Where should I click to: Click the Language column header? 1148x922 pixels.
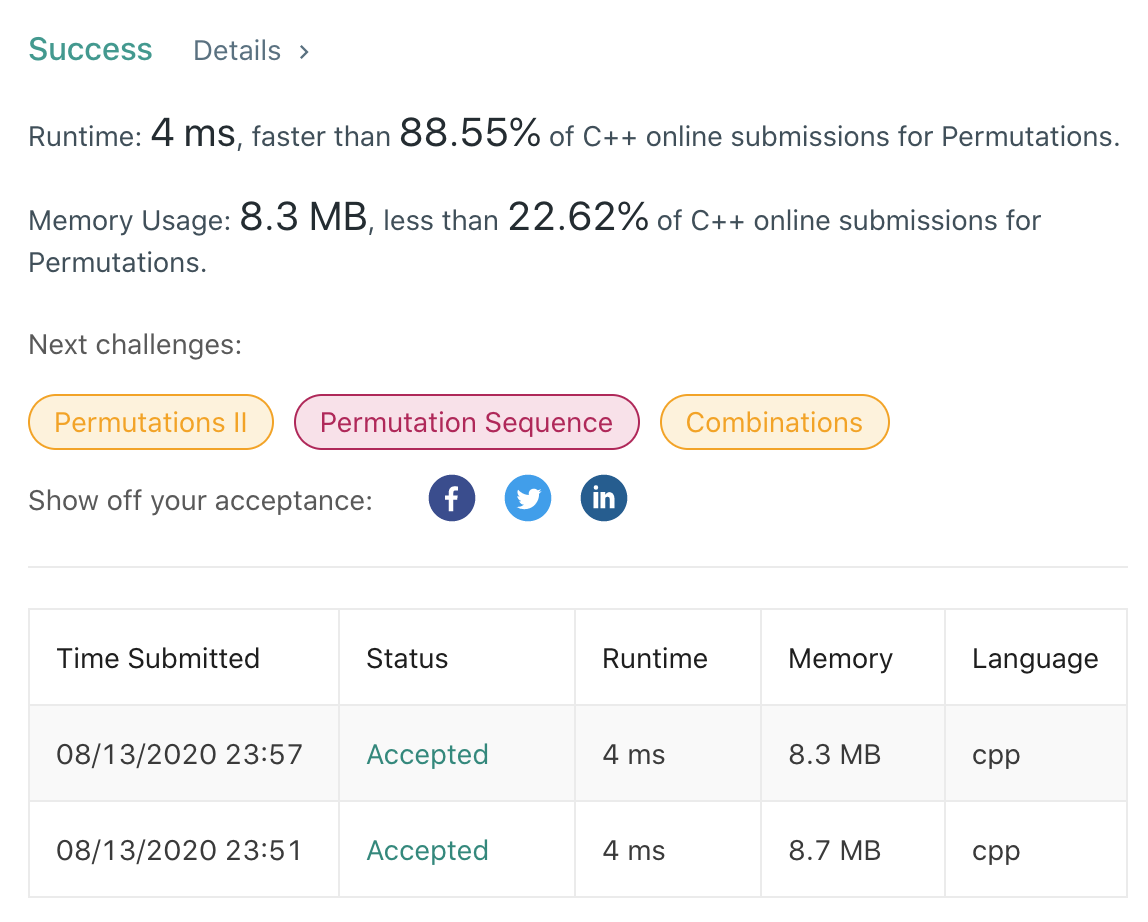click(x=1035, y=658)
